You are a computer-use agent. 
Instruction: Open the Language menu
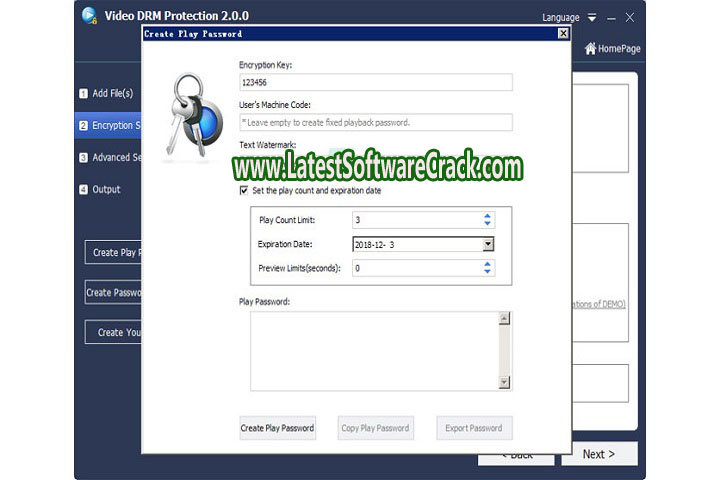[x=560, y=17]
